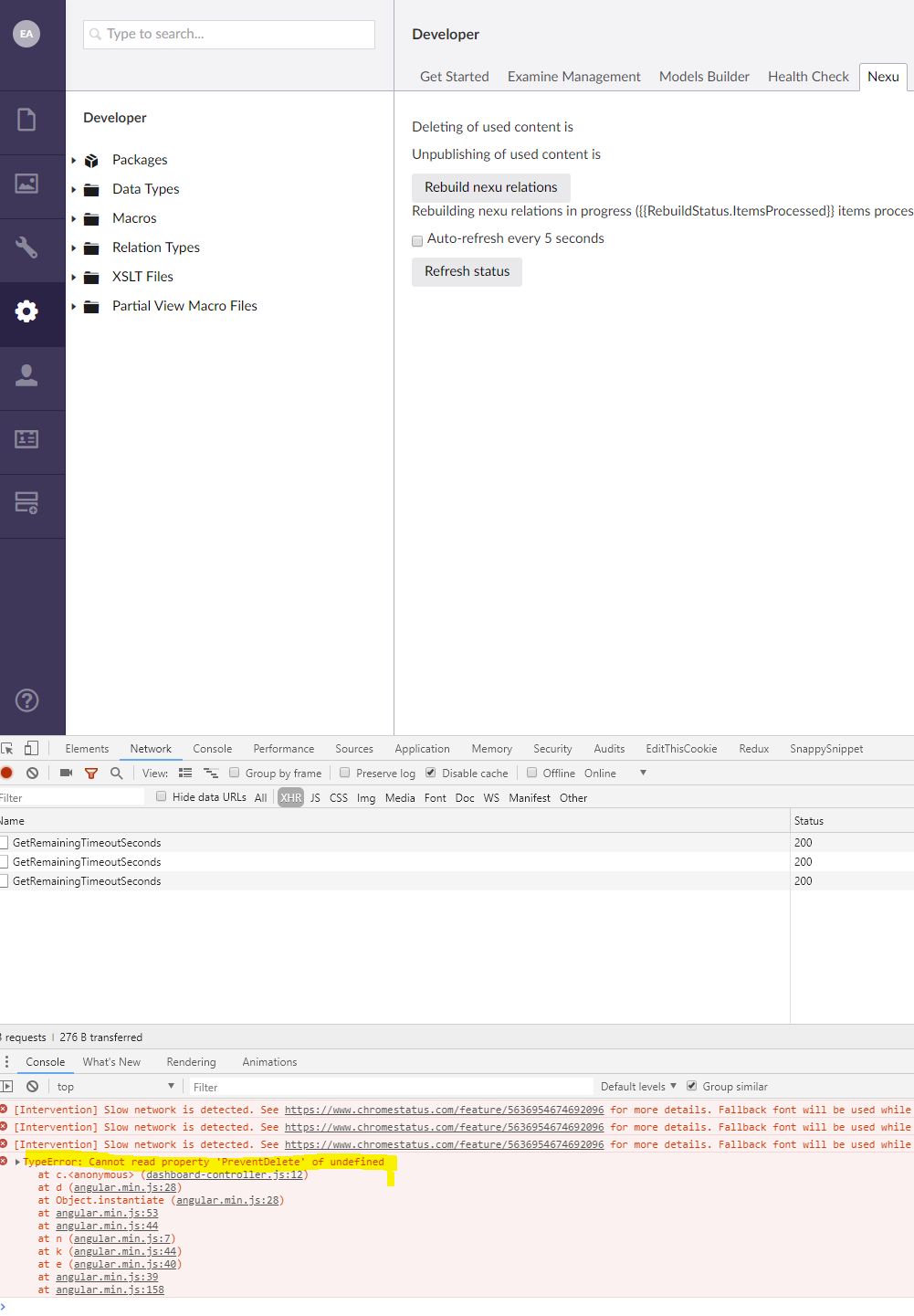
Task: Click the EA user avatar
Action: [26, 34]
